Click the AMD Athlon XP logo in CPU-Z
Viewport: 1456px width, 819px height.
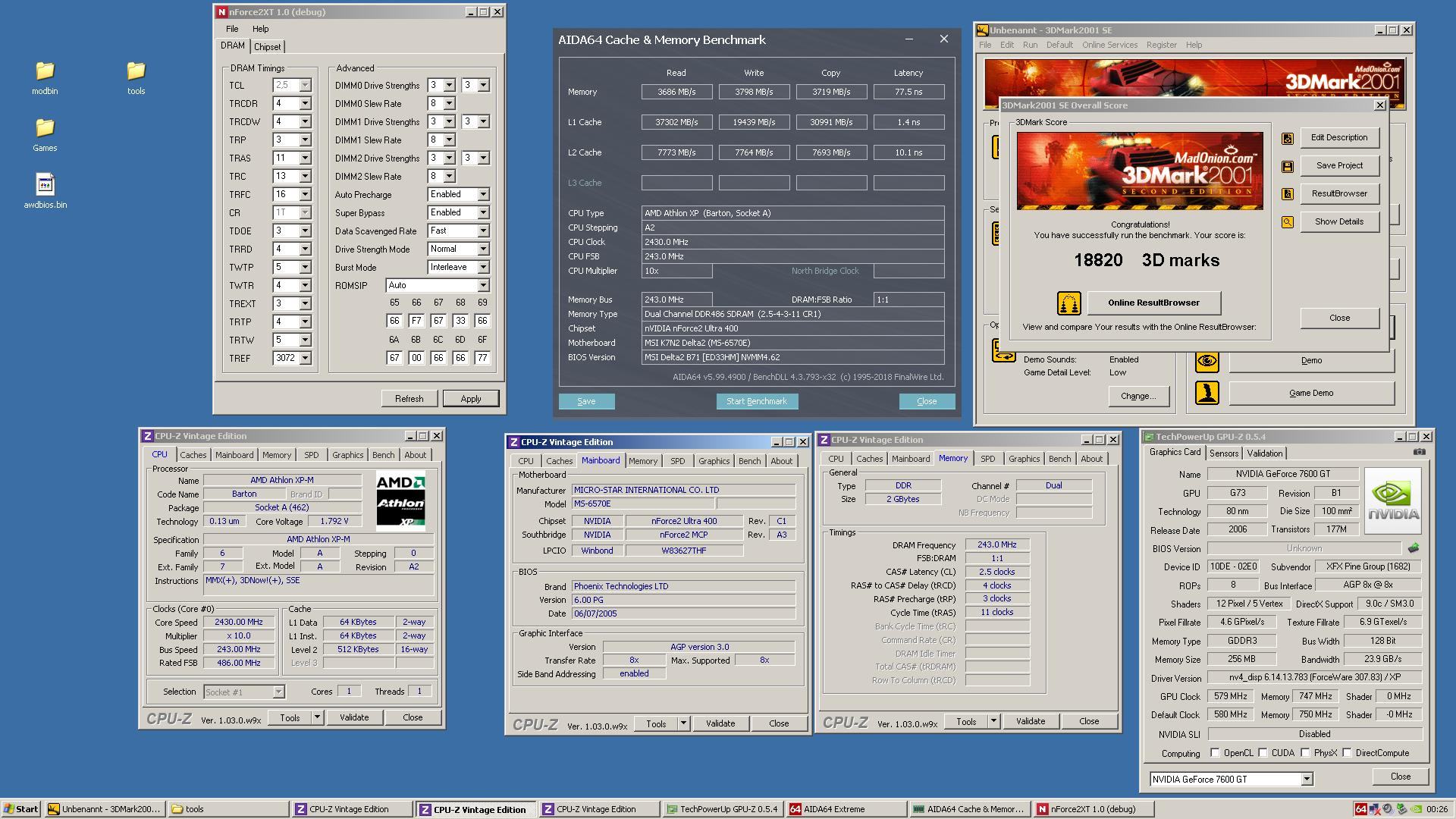click(400, 500)
